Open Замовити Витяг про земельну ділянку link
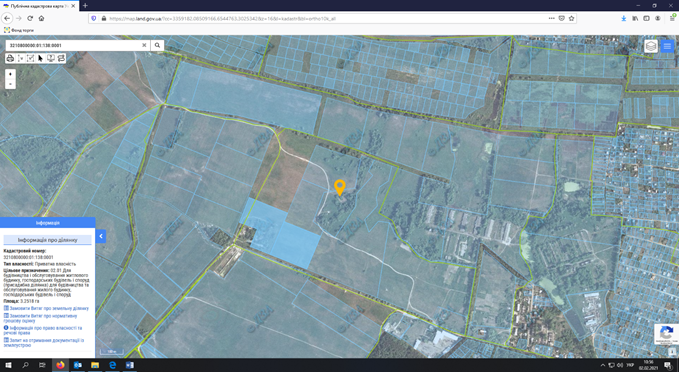 tap(49, 308)
